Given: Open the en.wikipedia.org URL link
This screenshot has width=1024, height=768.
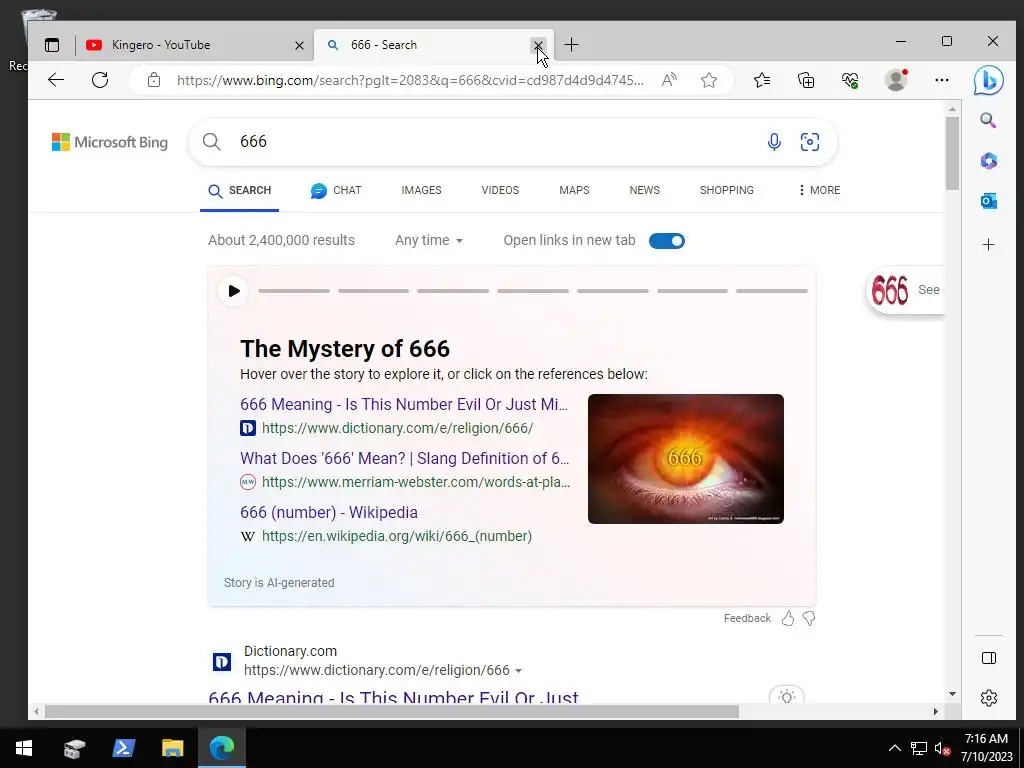Looking at the screenshot, I should pos(396,536).
